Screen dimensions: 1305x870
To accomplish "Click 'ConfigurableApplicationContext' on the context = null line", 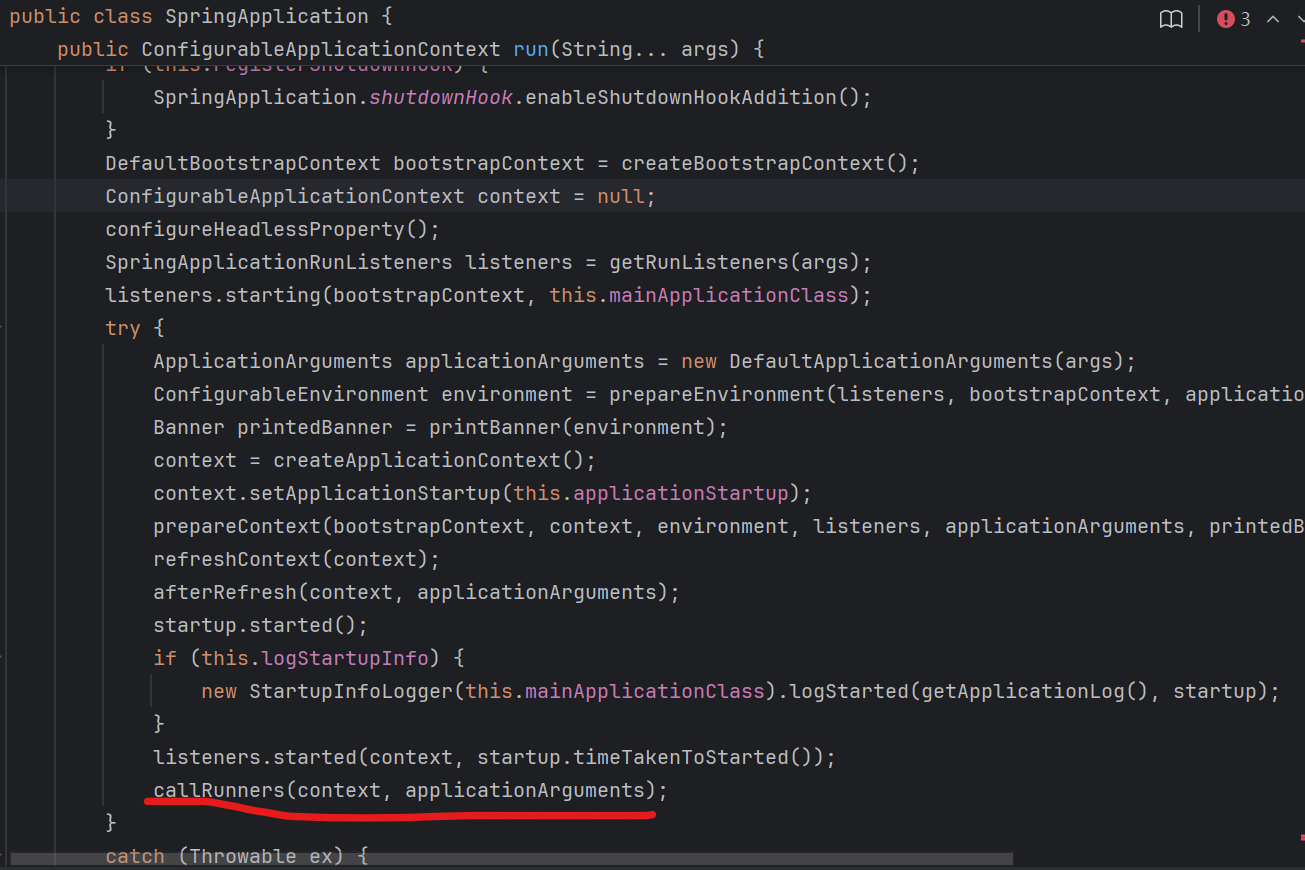I will click(x=285, y=196).
